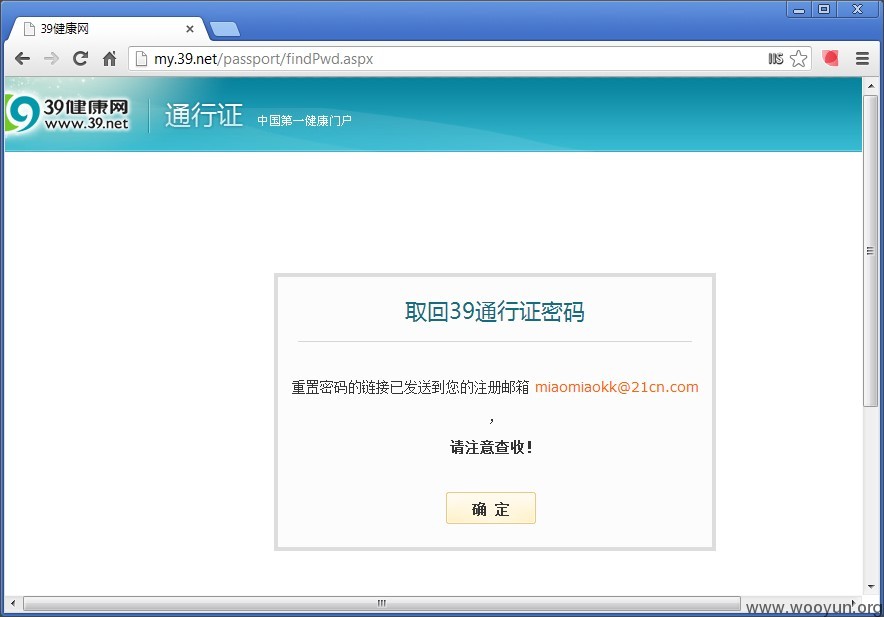Click the scroll up arrow
The height and width of the screenshot is (617, 884).
pyautogui.click(x=870, y=86)
